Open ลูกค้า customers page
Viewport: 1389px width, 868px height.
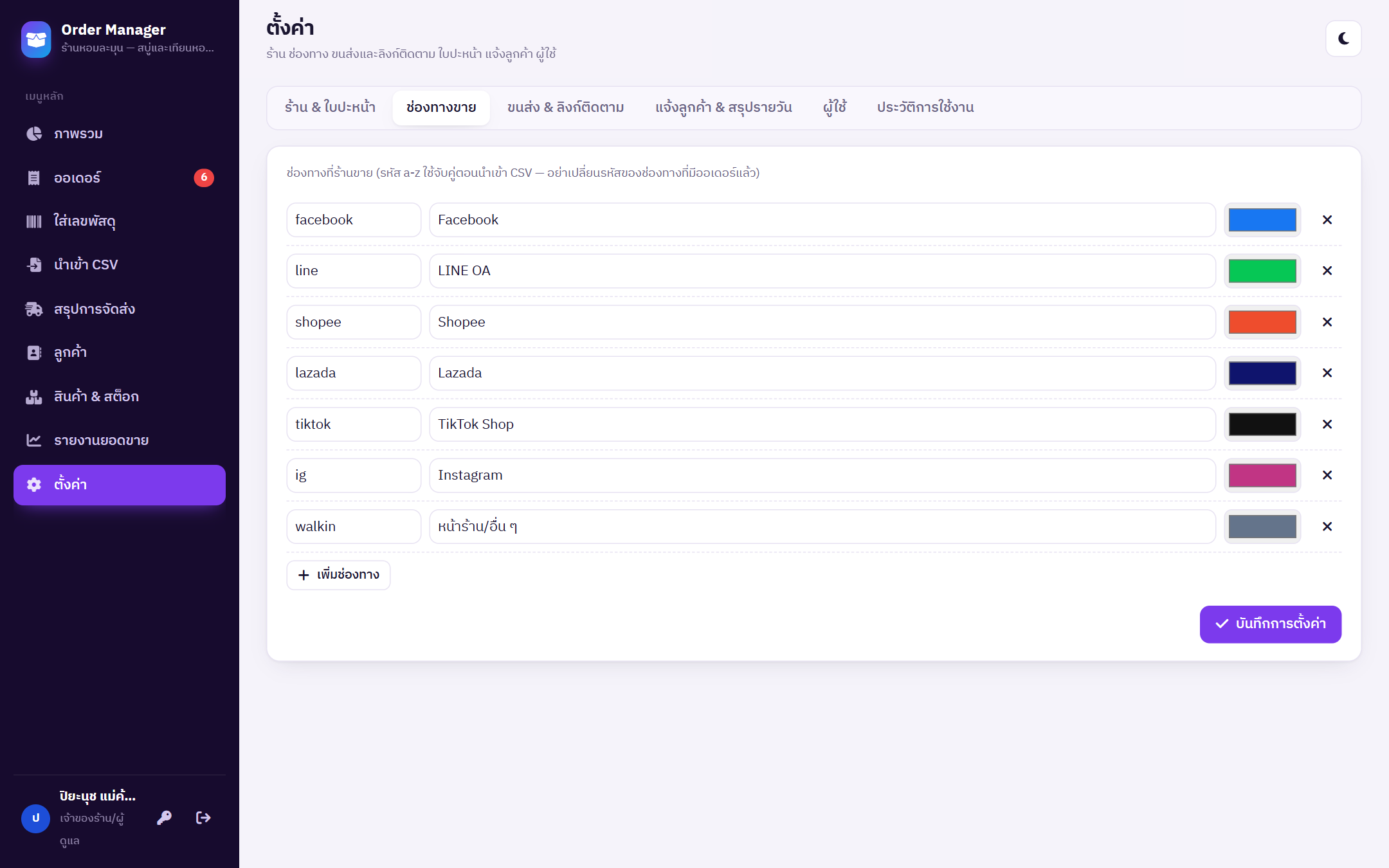(120, 352)
